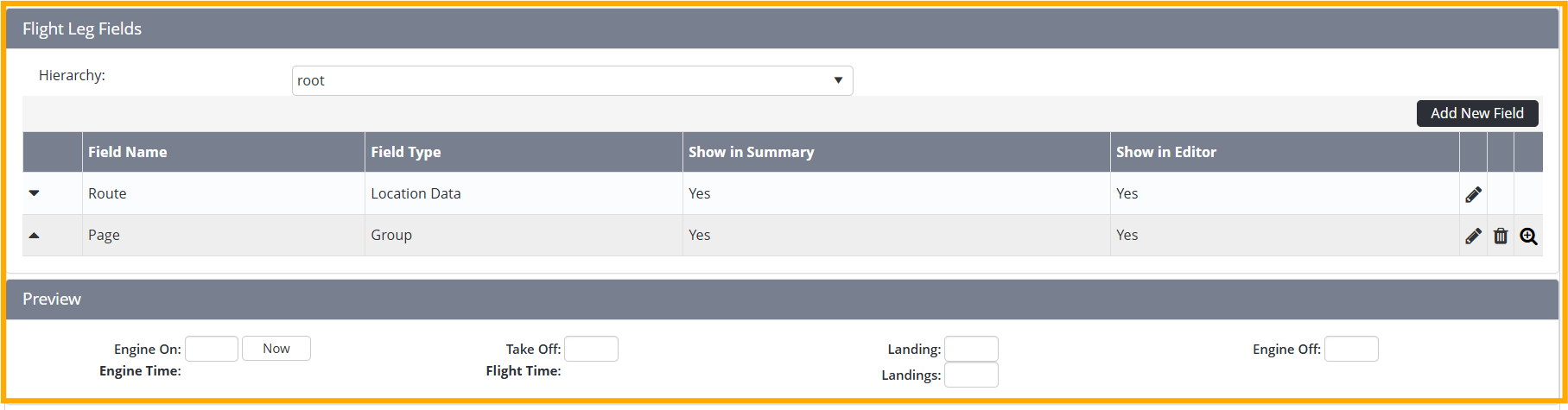Click the Field Type column header
Image resolution: width=1568 pixels, height=410 pixels.
pyautogui.click(x=406, y=152)
